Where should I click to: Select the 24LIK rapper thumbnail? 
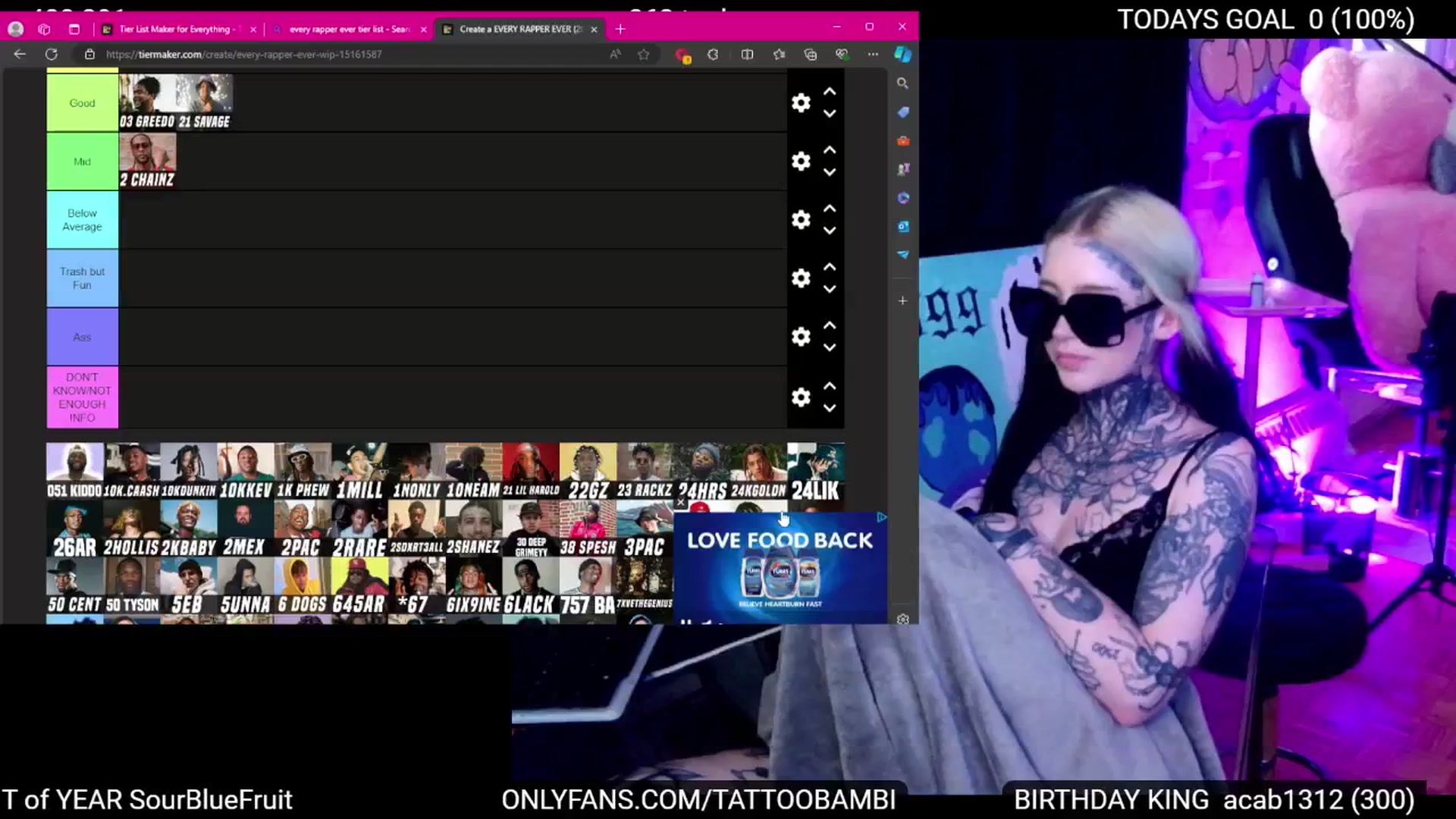click(816, 471)
